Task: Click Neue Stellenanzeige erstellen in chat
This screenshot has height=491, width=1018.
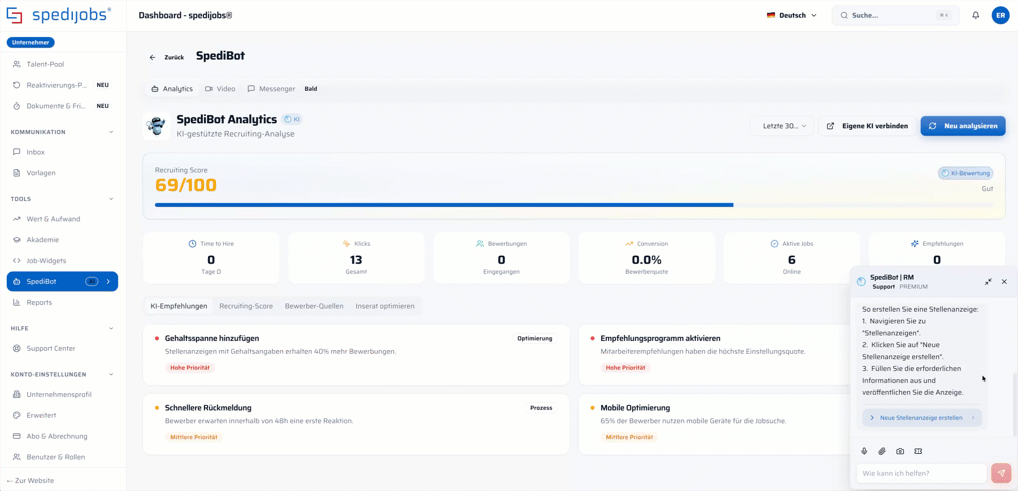Action: click(x=922, y=418)
